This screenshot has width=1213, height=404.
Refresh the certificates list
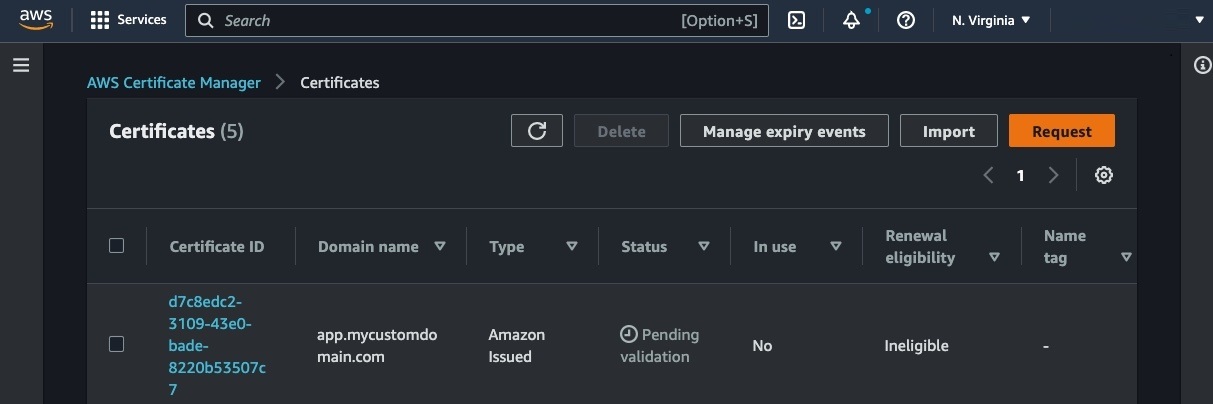(x=537, y=131)
